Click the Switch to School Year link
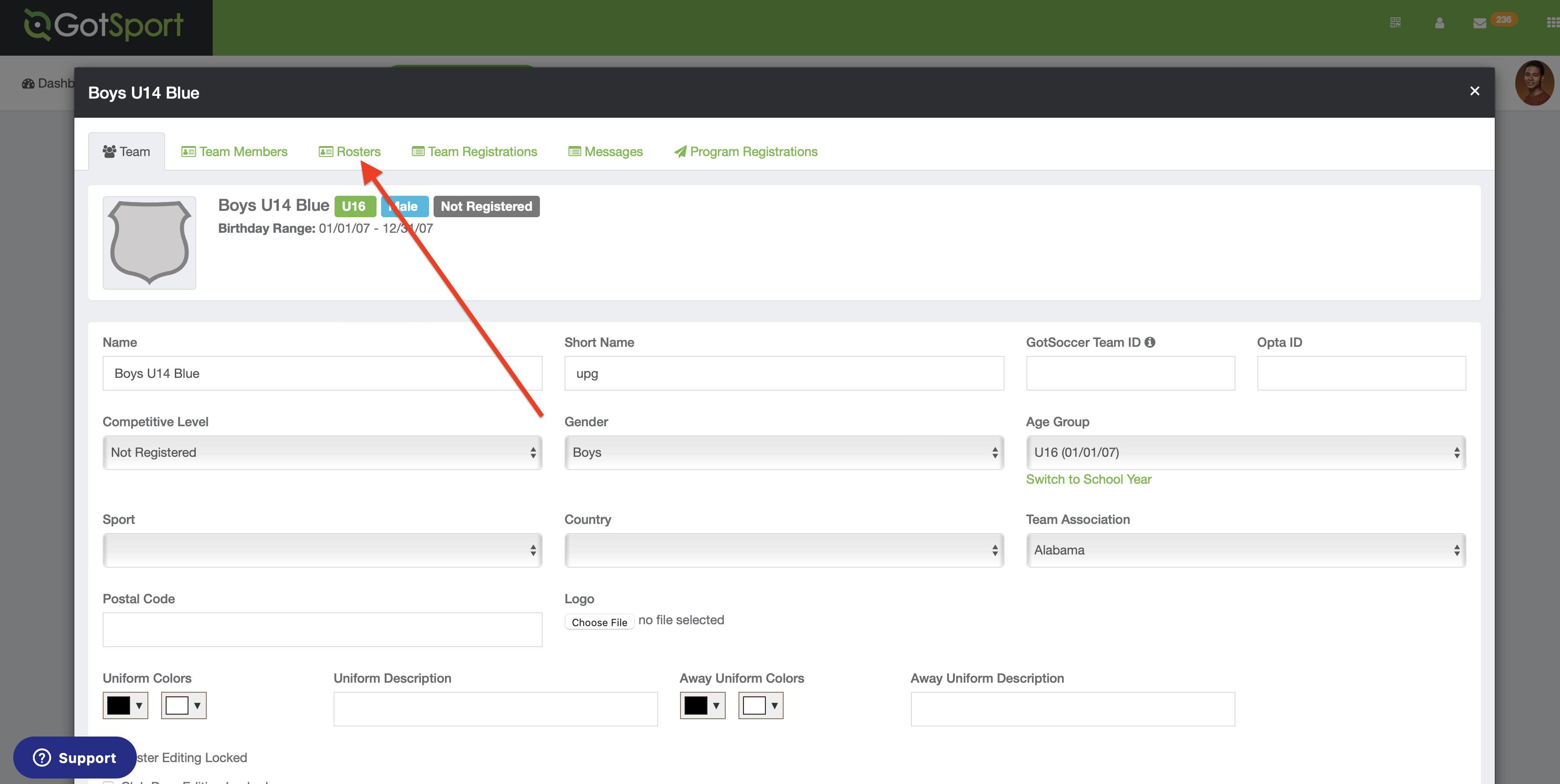 point(1088,479)
